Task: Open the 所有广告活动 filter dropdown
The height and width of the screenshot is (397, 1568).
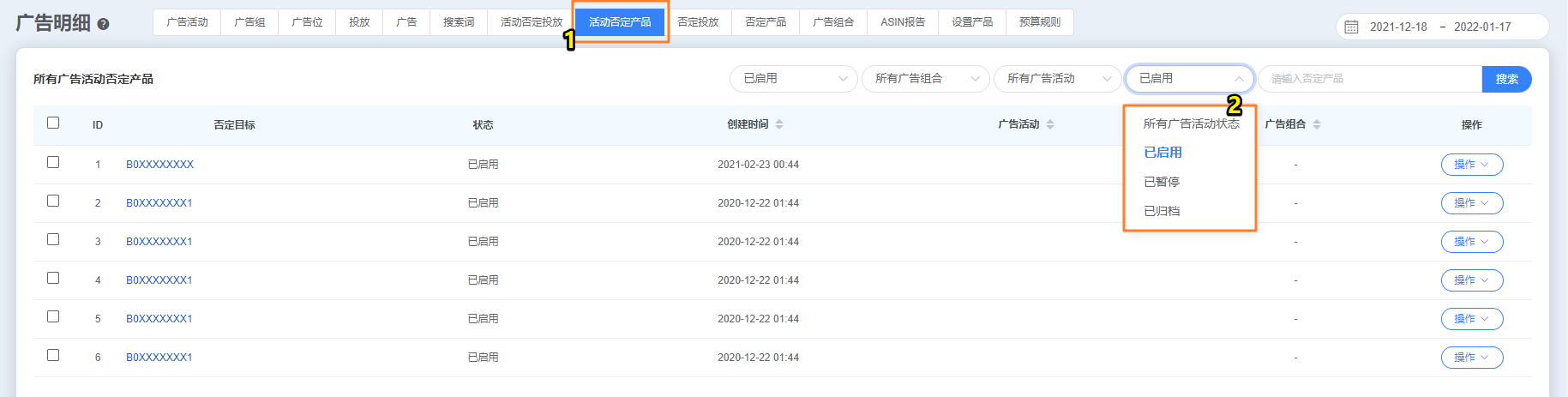Action: click(1057, 79)
